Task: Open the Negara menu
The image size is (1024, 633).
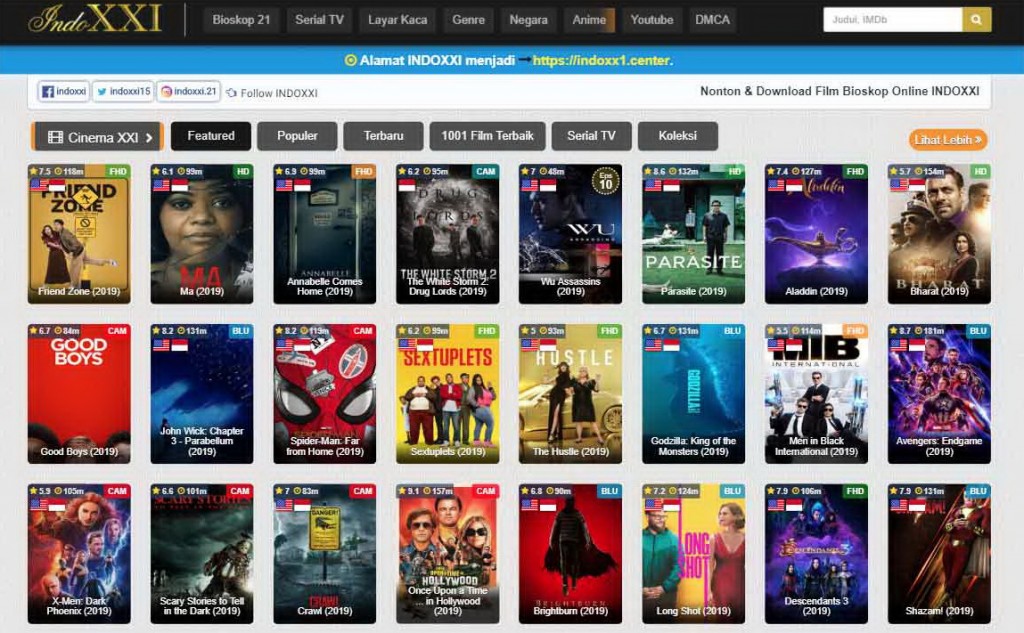Action: click(x=528, y=20)
